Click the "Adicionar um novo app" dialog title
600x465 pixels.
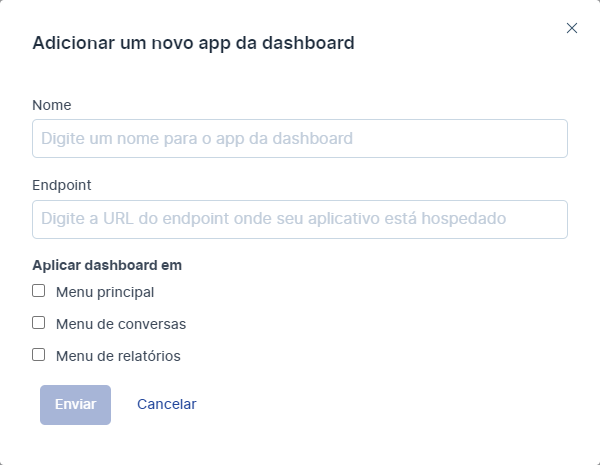(x=194, y=43)
